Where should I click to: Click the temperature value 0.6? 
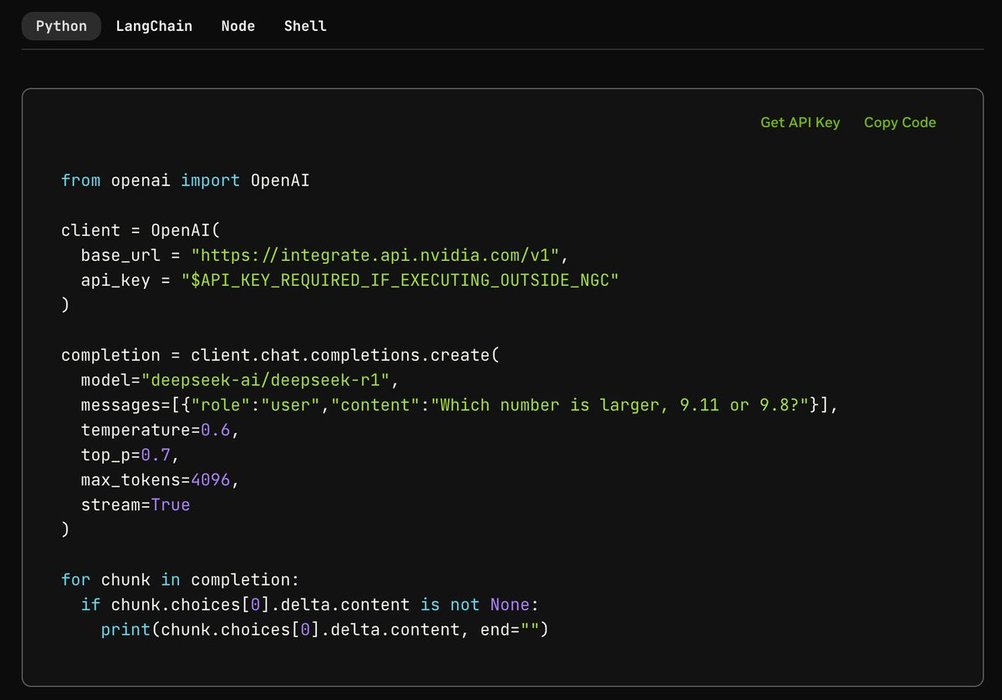[x=215, y=430]
